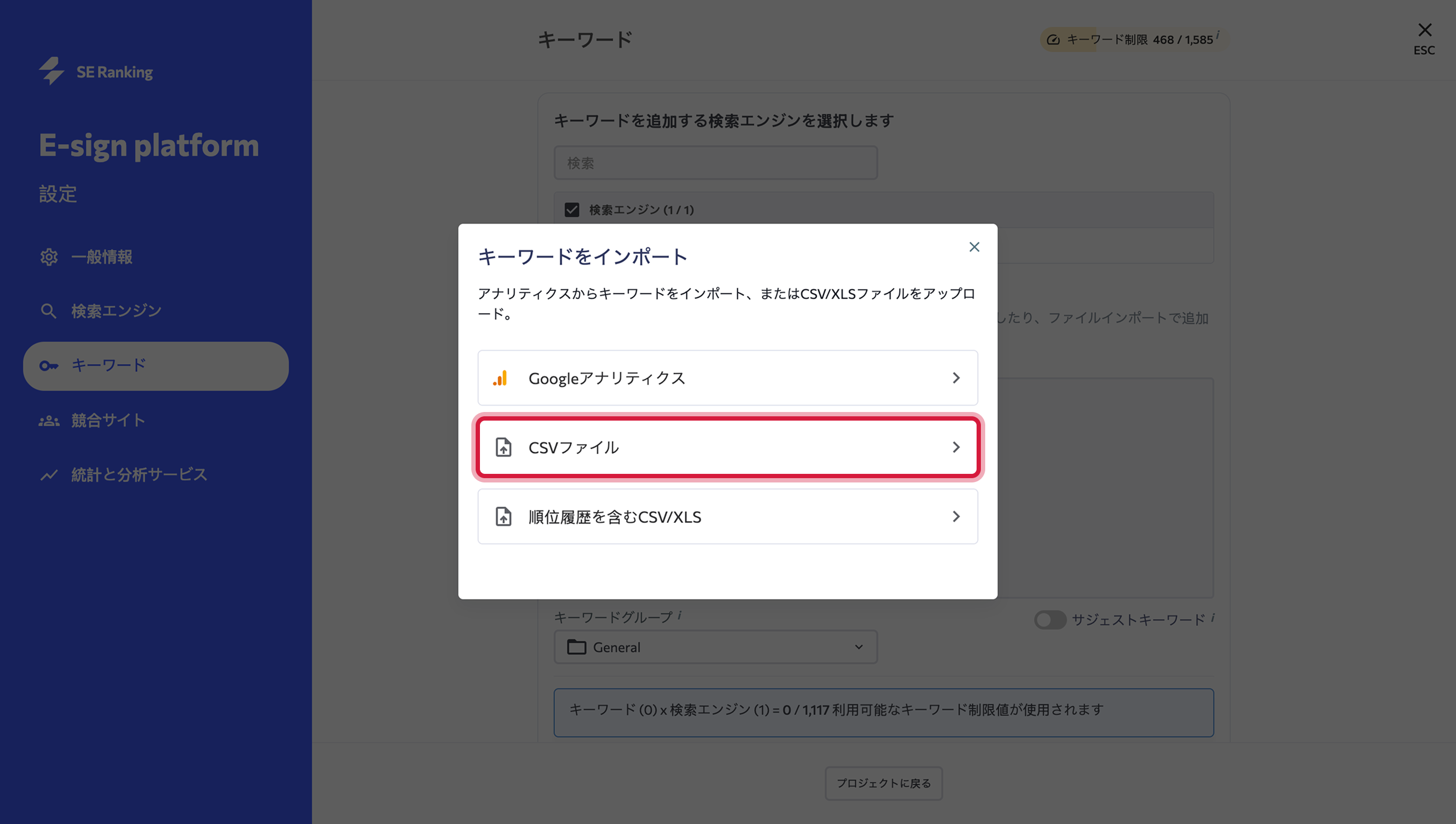Click the chevron on the 順位履歴を含むCSV/XLS row

(x=956, y=517)
